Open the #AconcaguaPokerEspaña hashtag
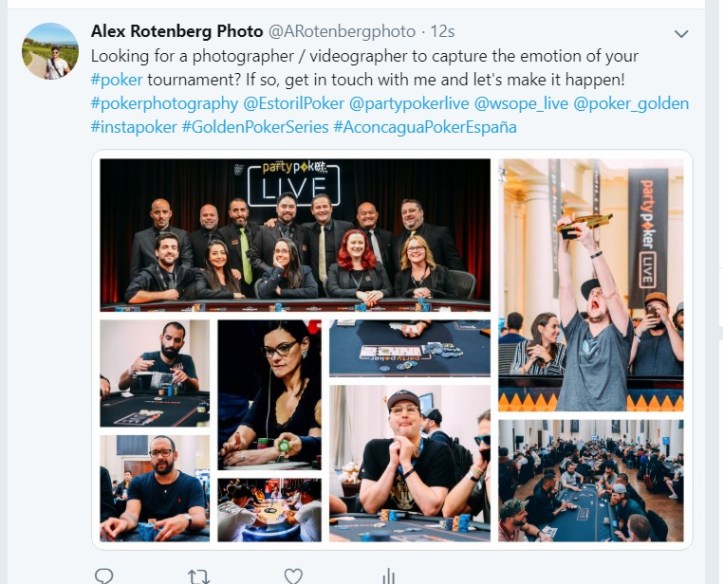 coord(425,127)
